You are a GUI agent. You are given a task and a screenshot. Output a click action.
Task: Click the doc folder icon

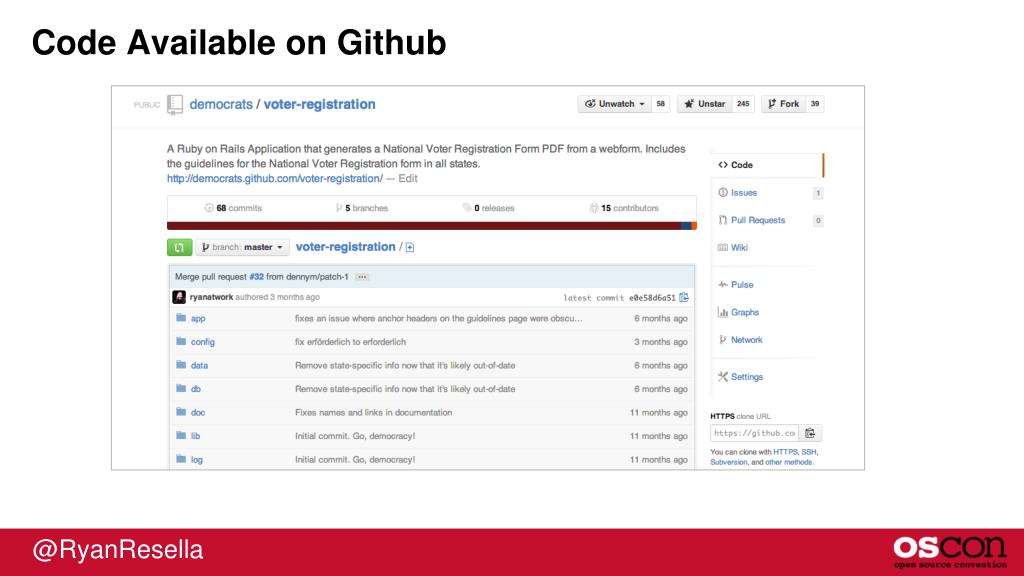click(181, 412)
